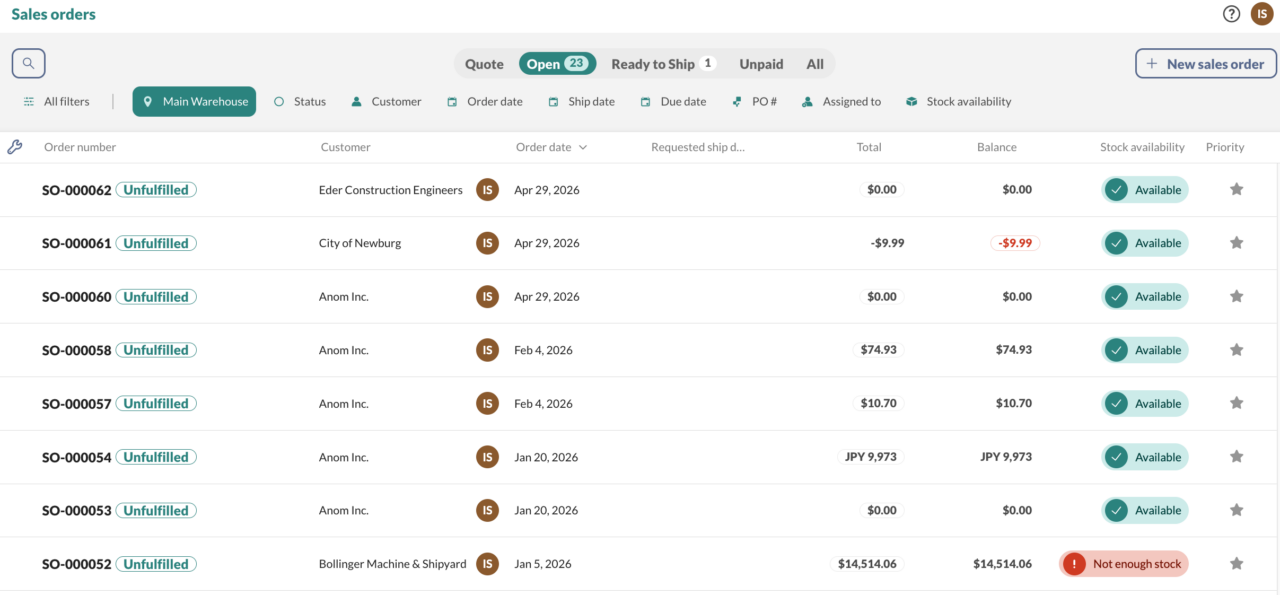Switch to the Ready to Ship tab
1280x595 pixels.
click(x=663, y=64)
